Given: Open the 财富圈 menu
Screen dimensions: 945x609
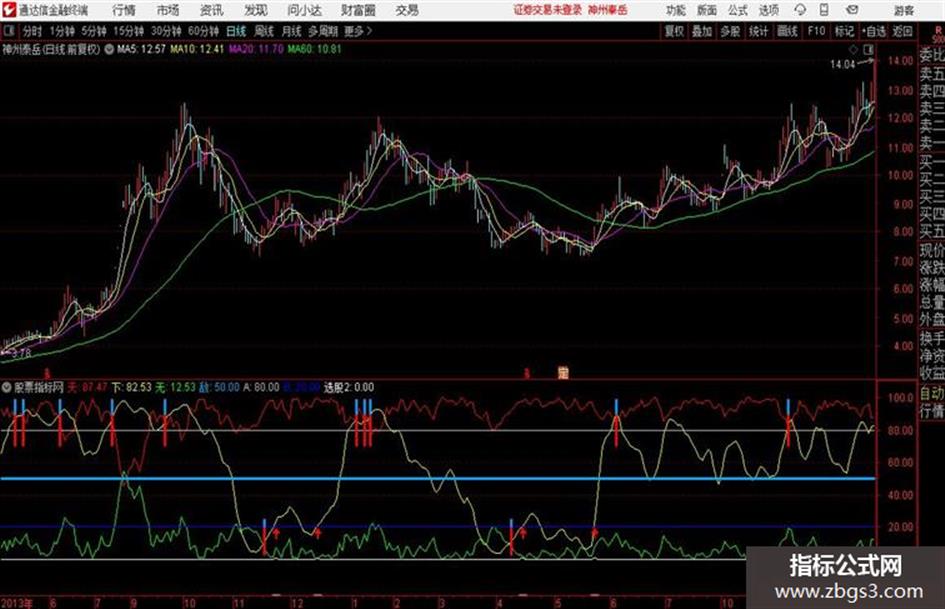Looking at the screenshot, I should point(358,10).
